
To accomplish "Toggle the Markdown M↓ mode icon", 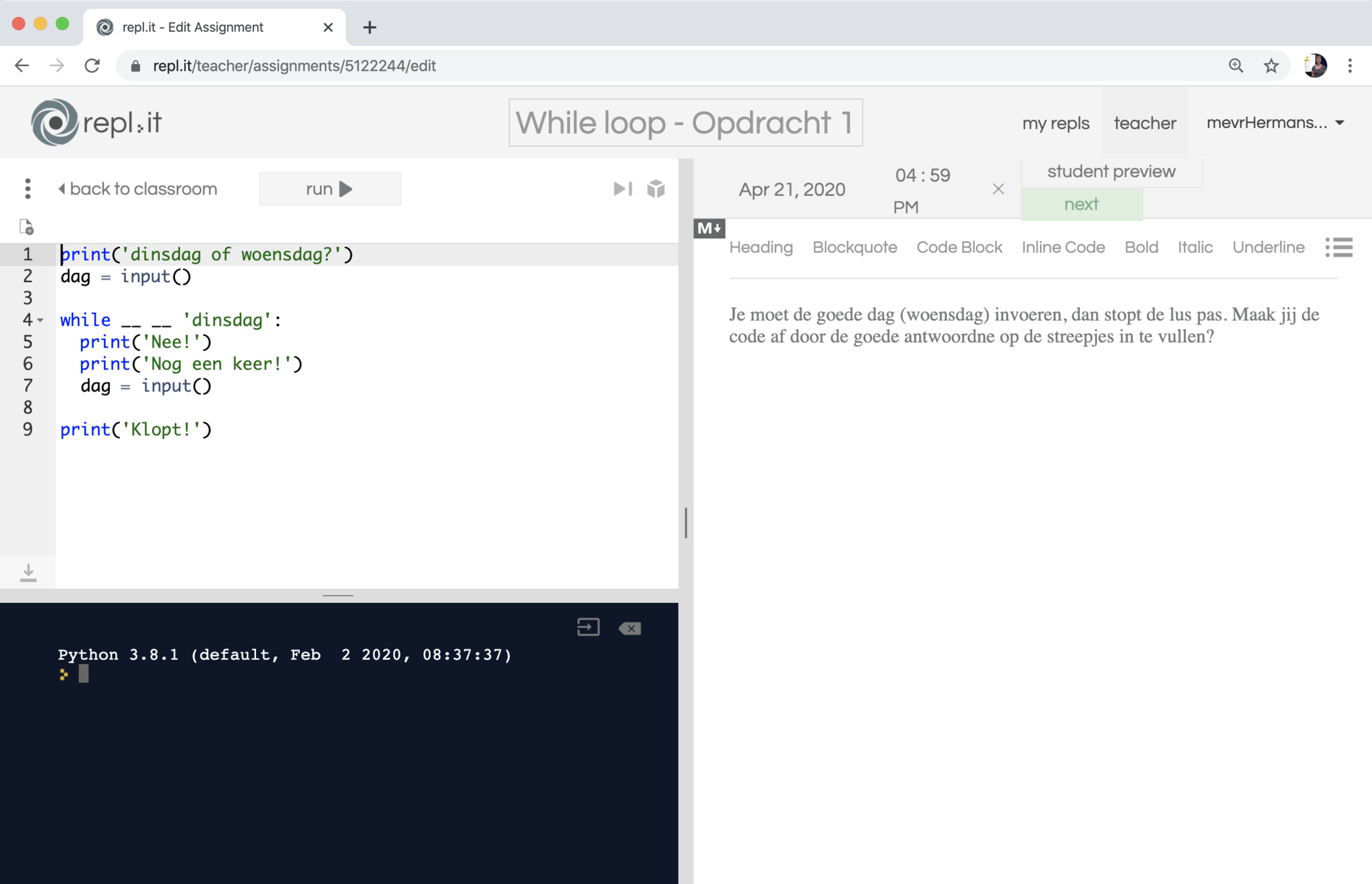I will [709, 229].
